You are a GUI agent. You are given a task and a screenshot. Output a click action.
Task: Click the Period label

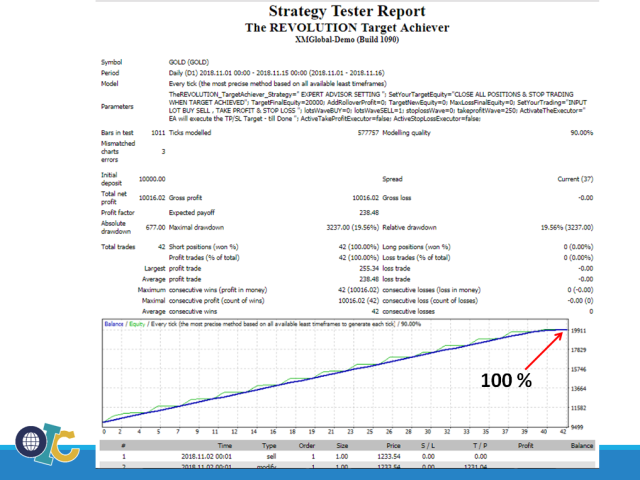click(110, 73)
